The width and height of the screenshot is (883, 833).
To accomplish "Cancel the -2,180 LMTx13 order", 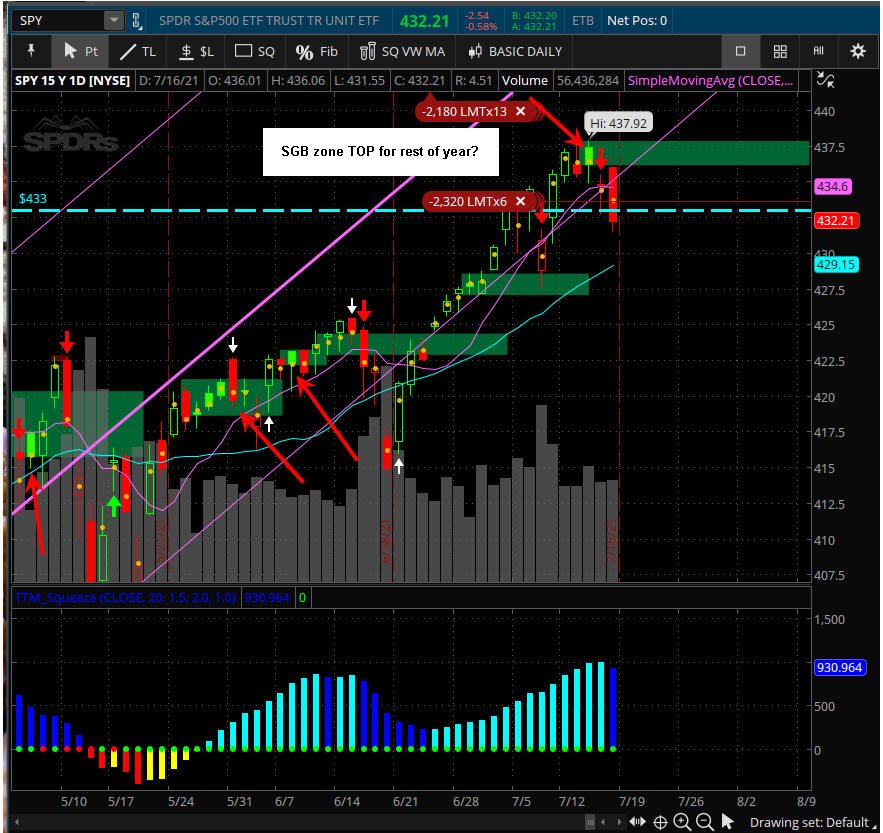I will coord(521,111).
